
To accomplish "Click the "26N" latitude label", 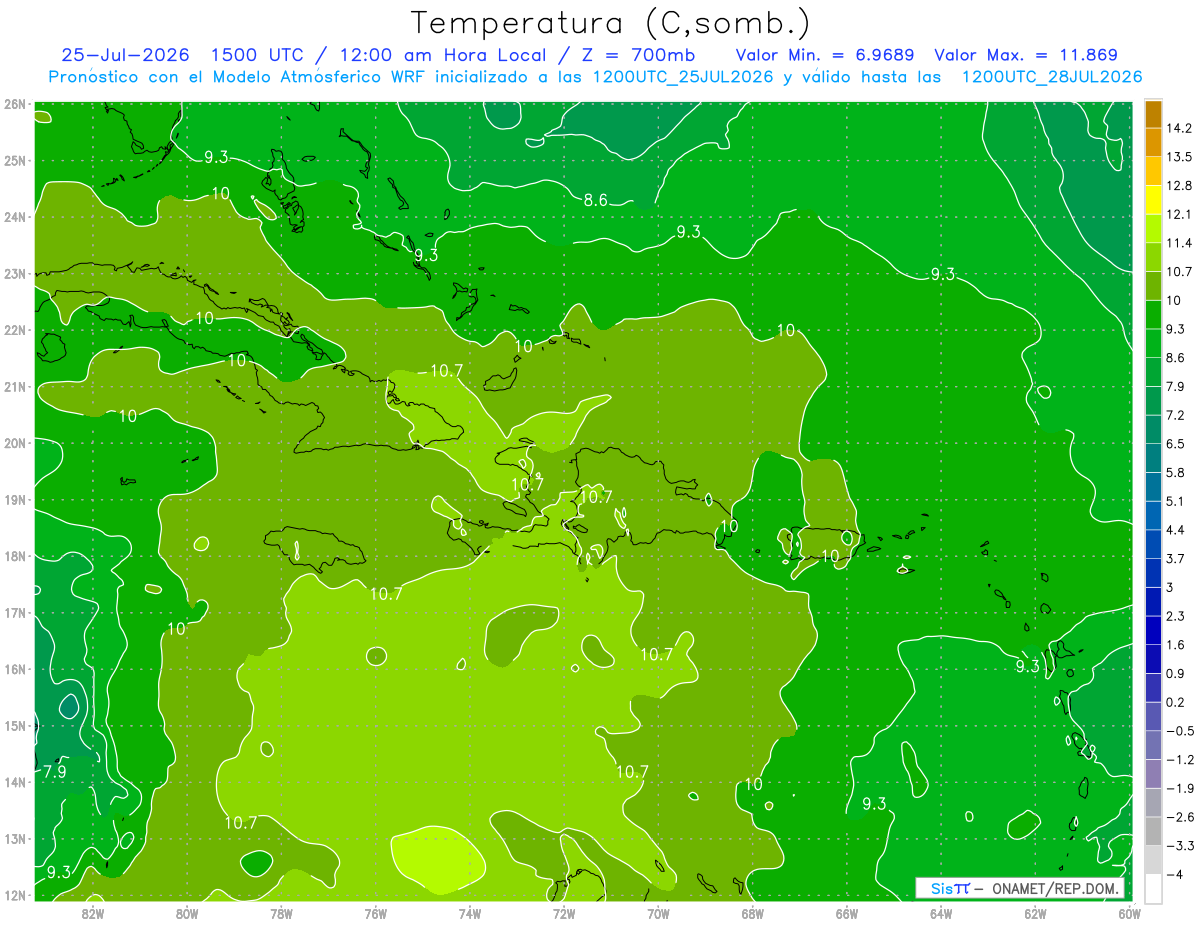I will (x=14, y=104).
